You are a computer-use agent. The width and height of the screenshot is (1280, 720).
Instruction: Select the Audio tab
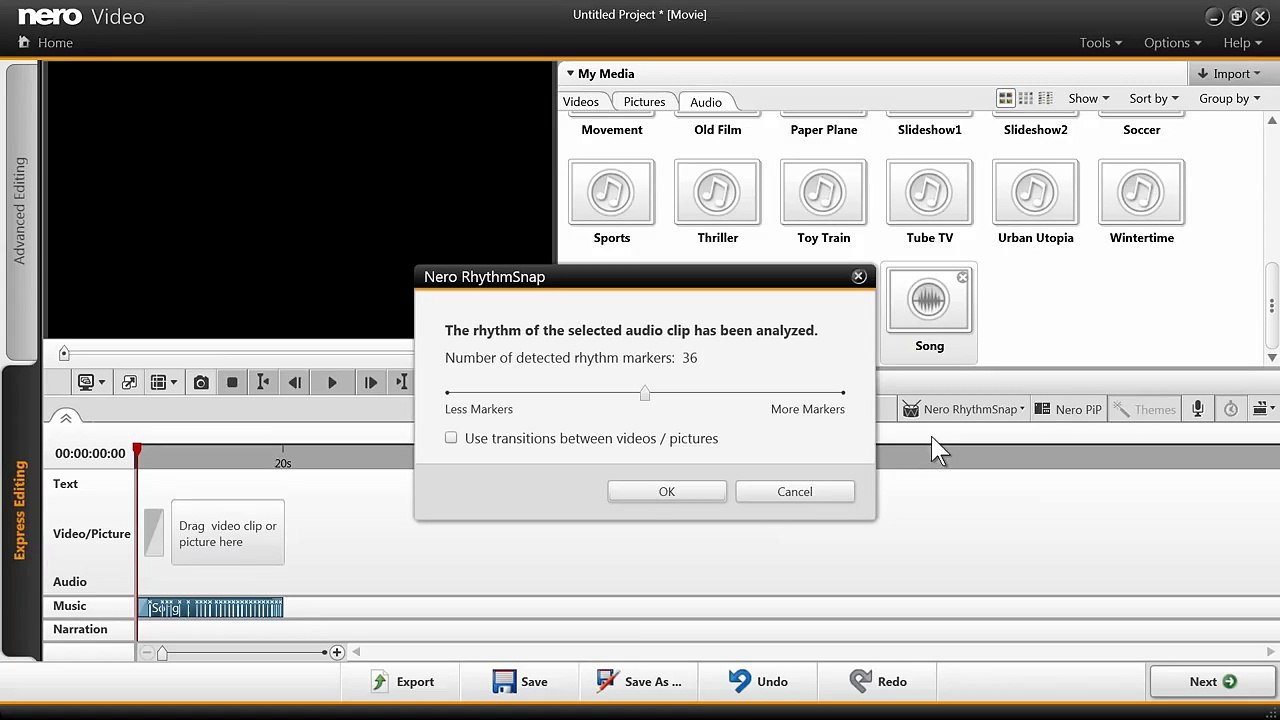point(706,102)
